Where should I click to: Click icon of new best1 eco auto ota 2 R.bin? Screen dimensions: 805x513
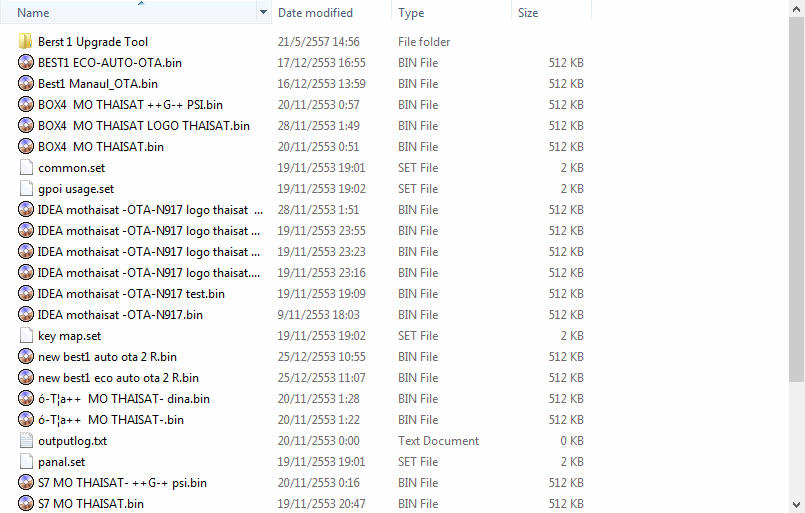pos(26,378)
